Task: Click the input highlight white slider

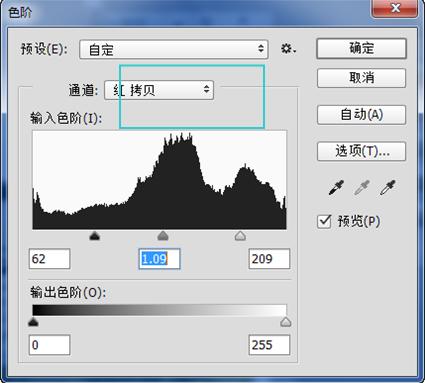Action: [240, 236]
